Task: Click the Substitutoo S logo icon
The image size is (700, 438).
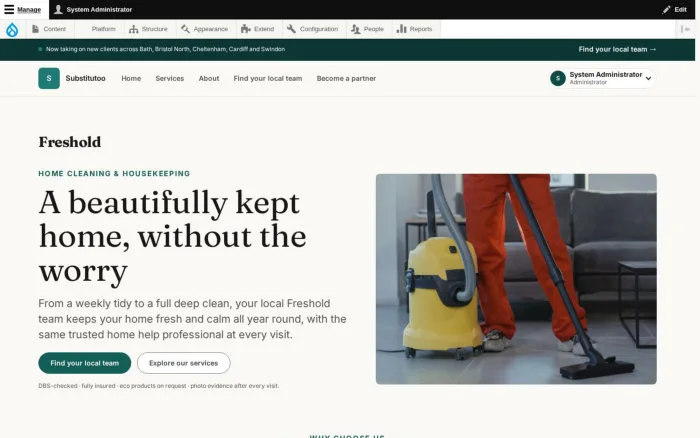Action: 49,78
